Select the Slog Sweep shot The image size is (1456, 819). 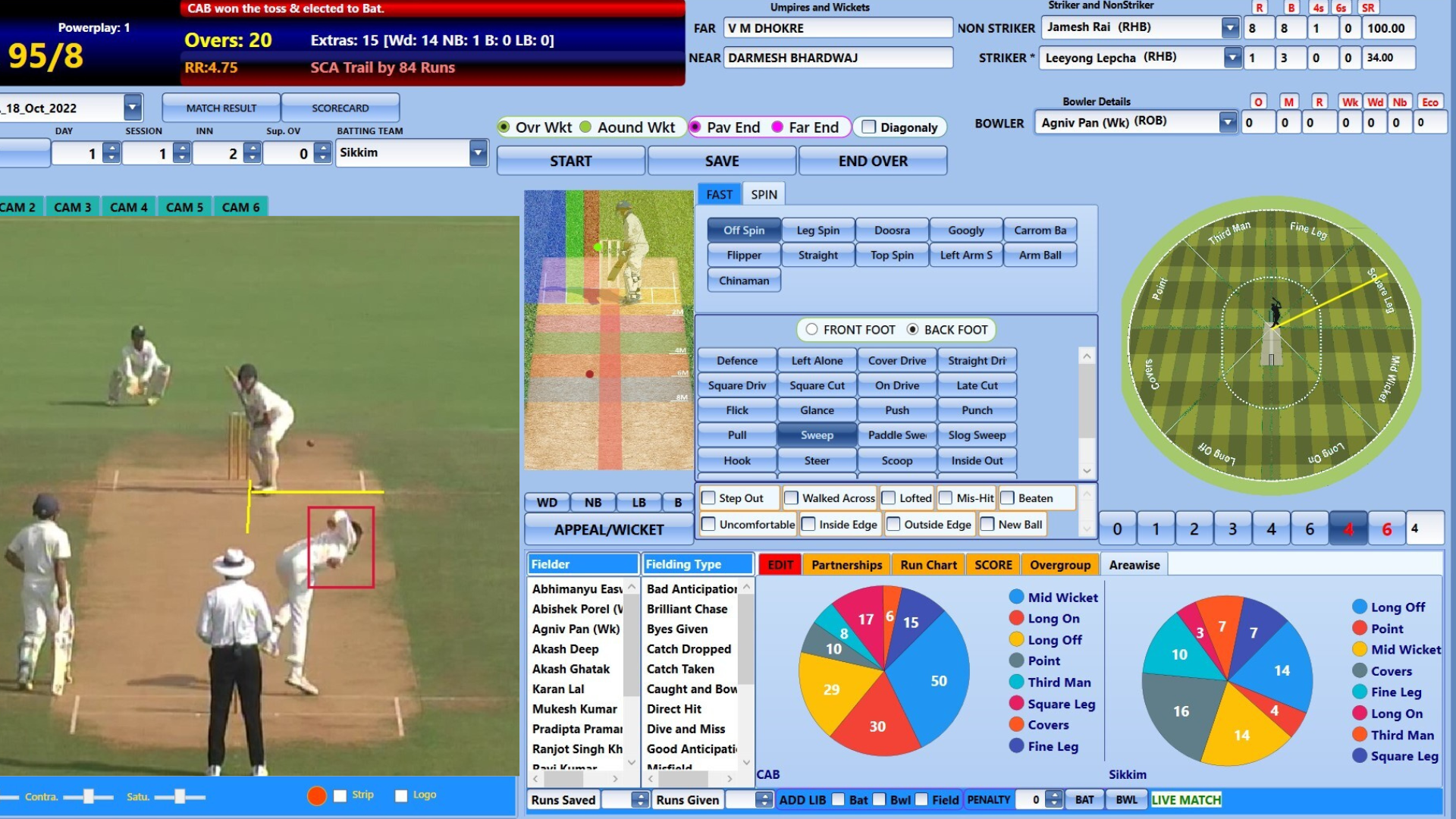point(977,435)
